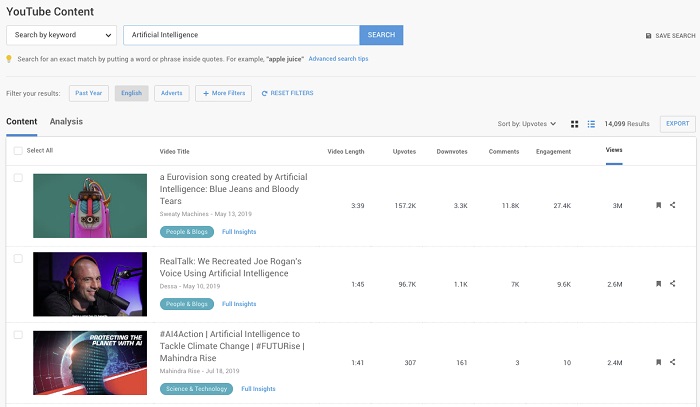Open Full Insights for Eurovision song video
This screenshot has height=407, width=700.
click(x=239, y=232)
